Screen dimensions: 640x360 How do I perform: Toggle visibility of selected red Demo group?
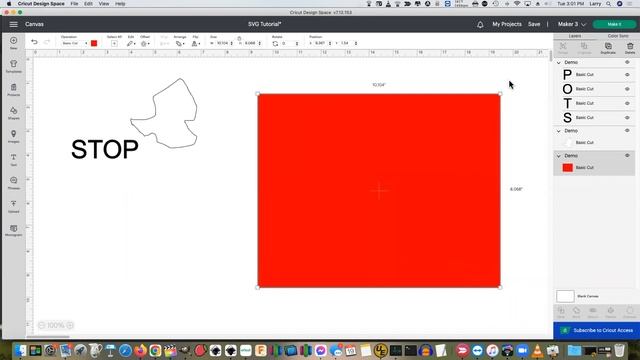click(627, 156)
